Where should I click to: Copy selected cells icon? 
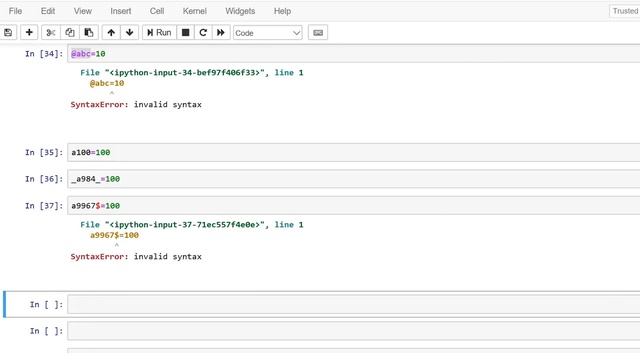pyautogui.click(x=70, y=33)
